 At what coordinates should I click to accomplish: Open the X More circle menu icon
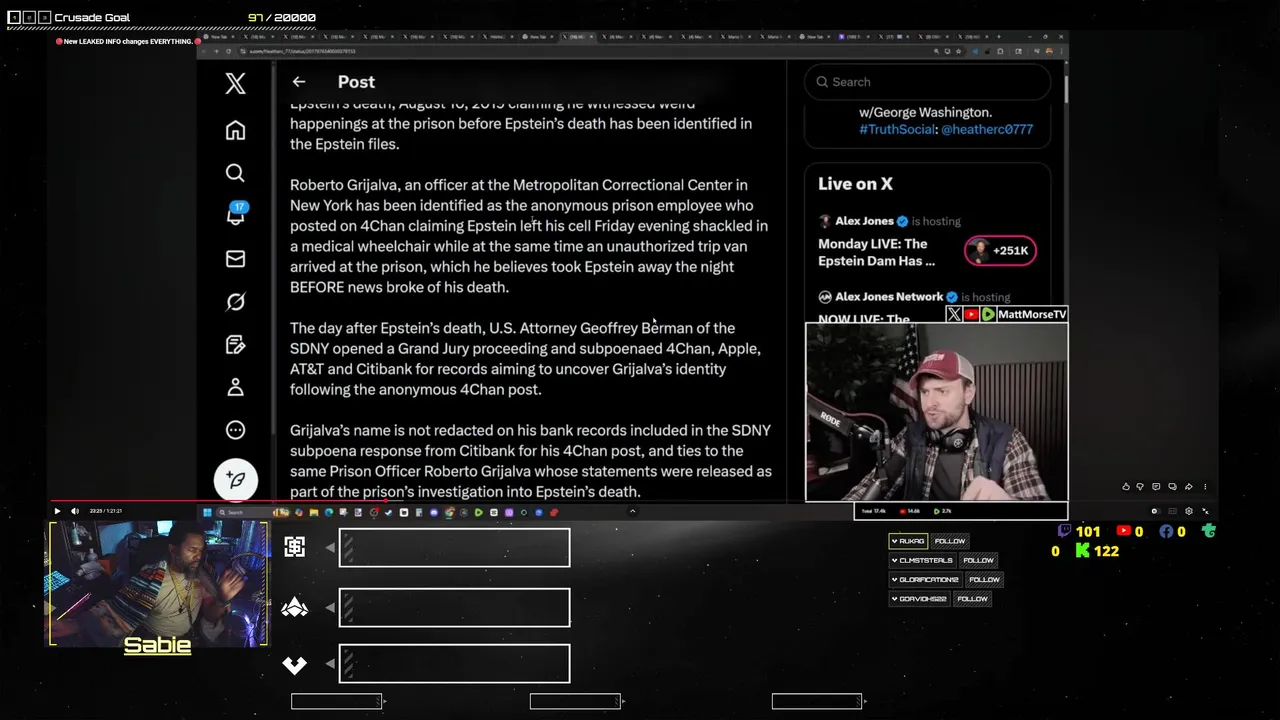pyautogui.click(x=235, y=430)
